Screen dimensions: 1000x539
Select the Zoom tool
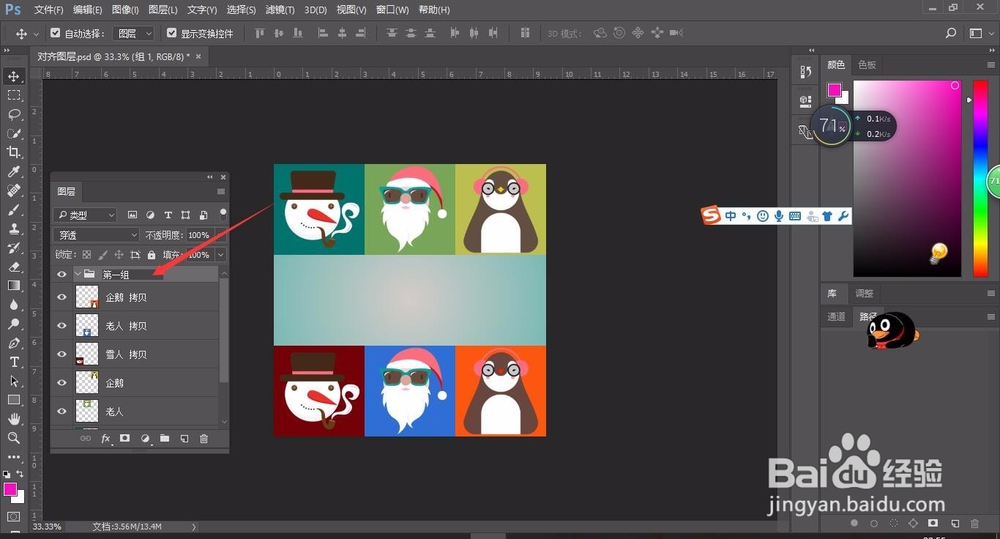tap(13, 438)
